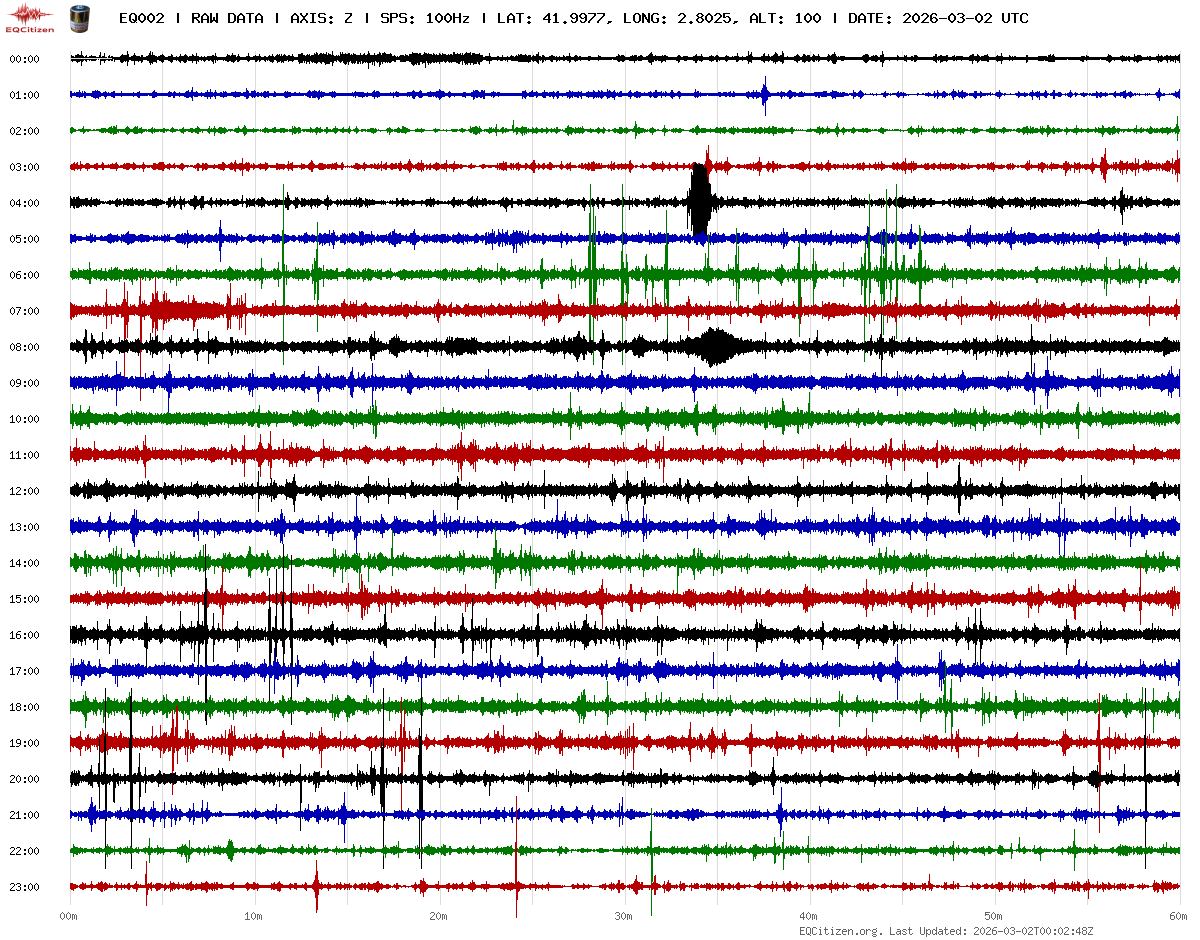
Task: Click the 00m tick on time axis
Action: click(x=69, y=916)
